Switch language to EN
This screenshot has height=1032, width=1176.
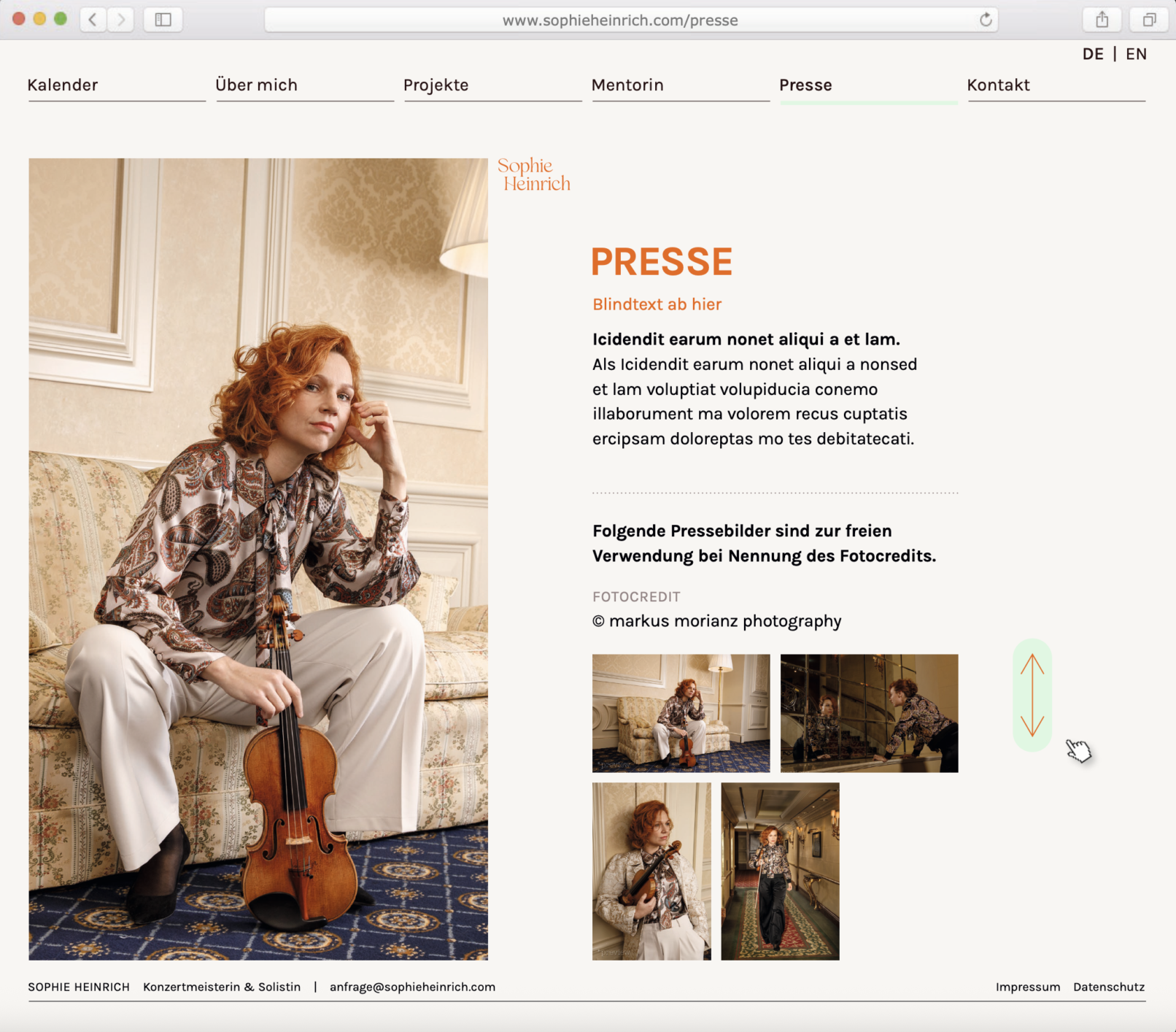(x=1136, y=54)
